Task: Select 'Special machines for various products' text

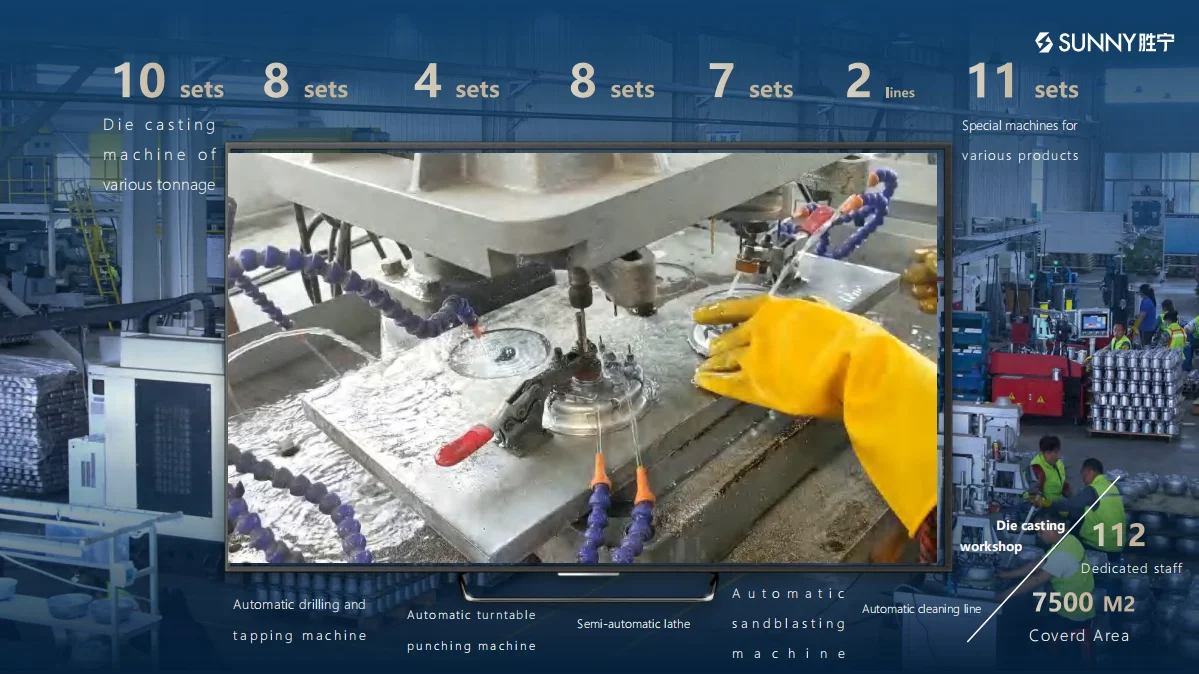Action: [x=1019, y=140]
